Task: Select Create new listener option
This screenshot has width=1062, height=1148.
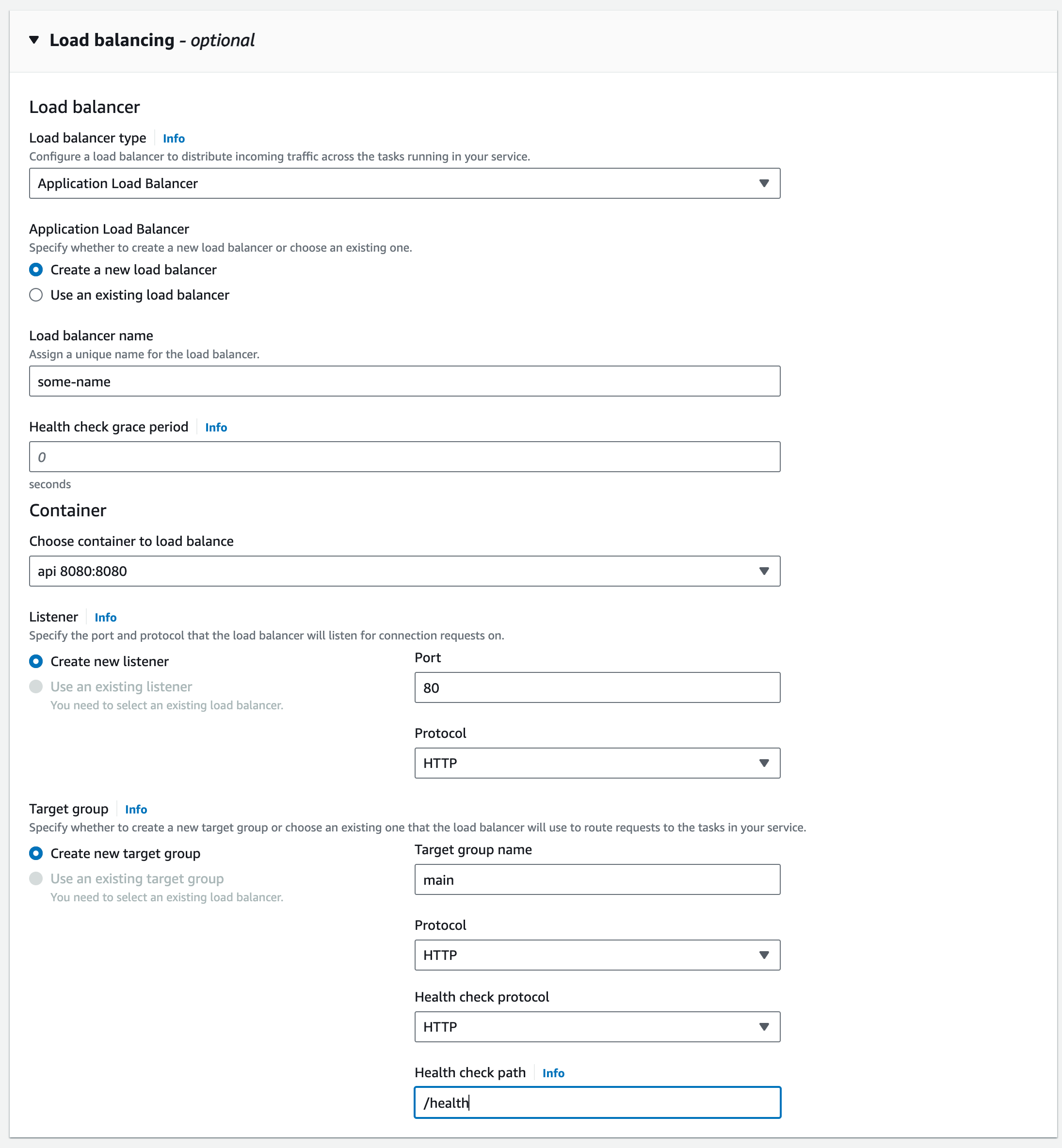Action: [35, 661]
